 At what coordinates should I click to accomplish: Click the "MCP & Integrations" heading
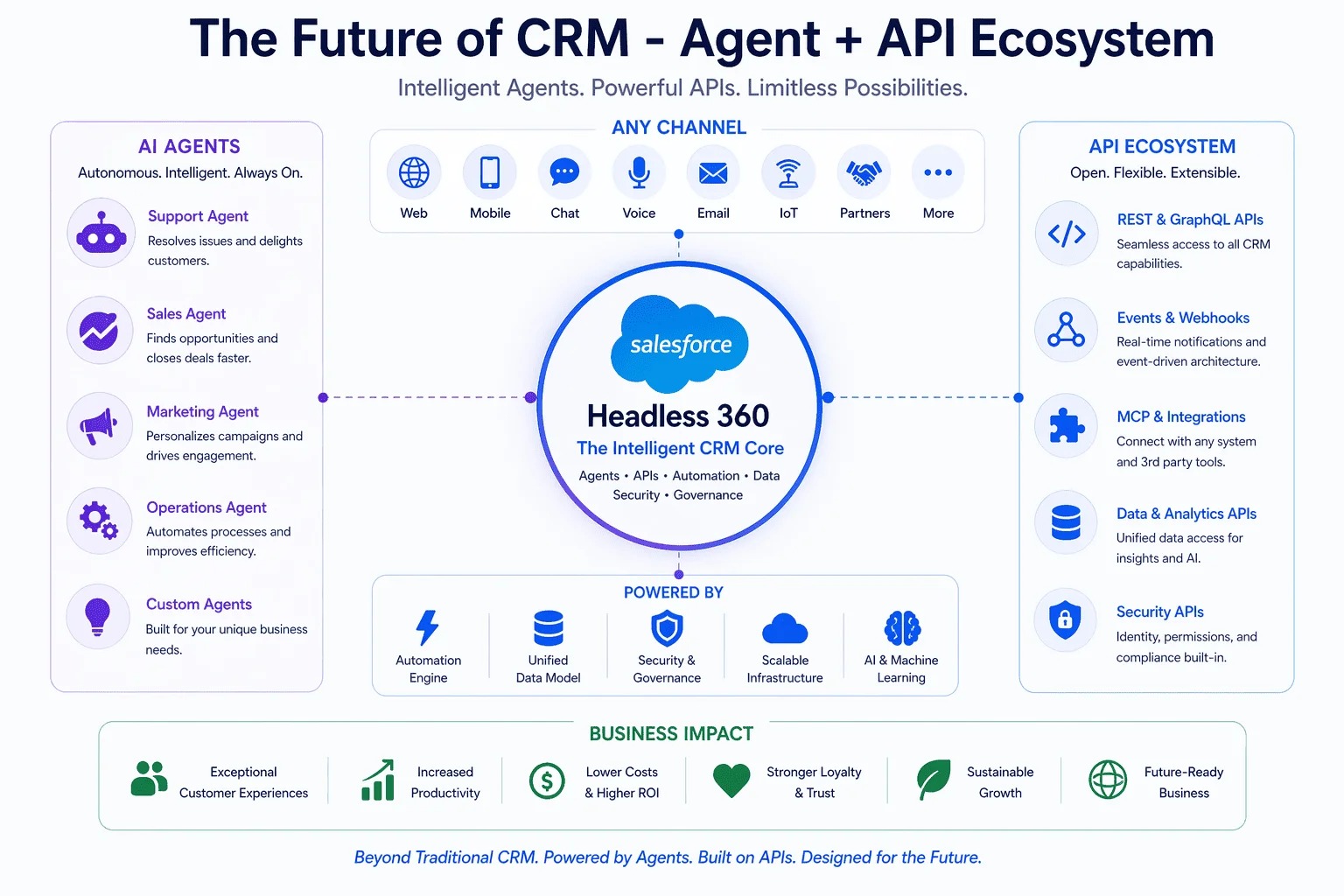[1181, 416]
